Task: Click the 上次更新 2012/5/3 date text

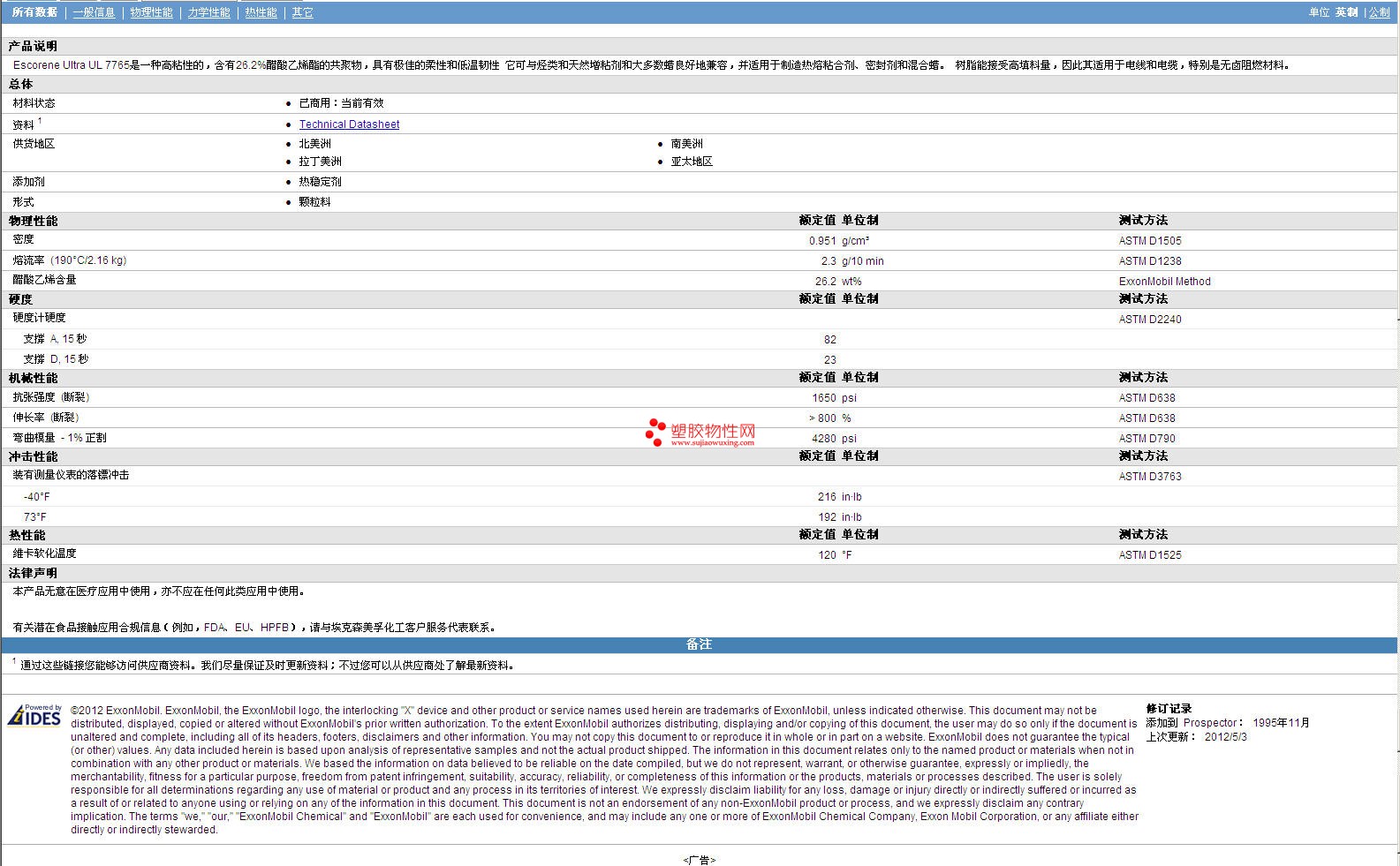Action: (x=1196, y=737)
